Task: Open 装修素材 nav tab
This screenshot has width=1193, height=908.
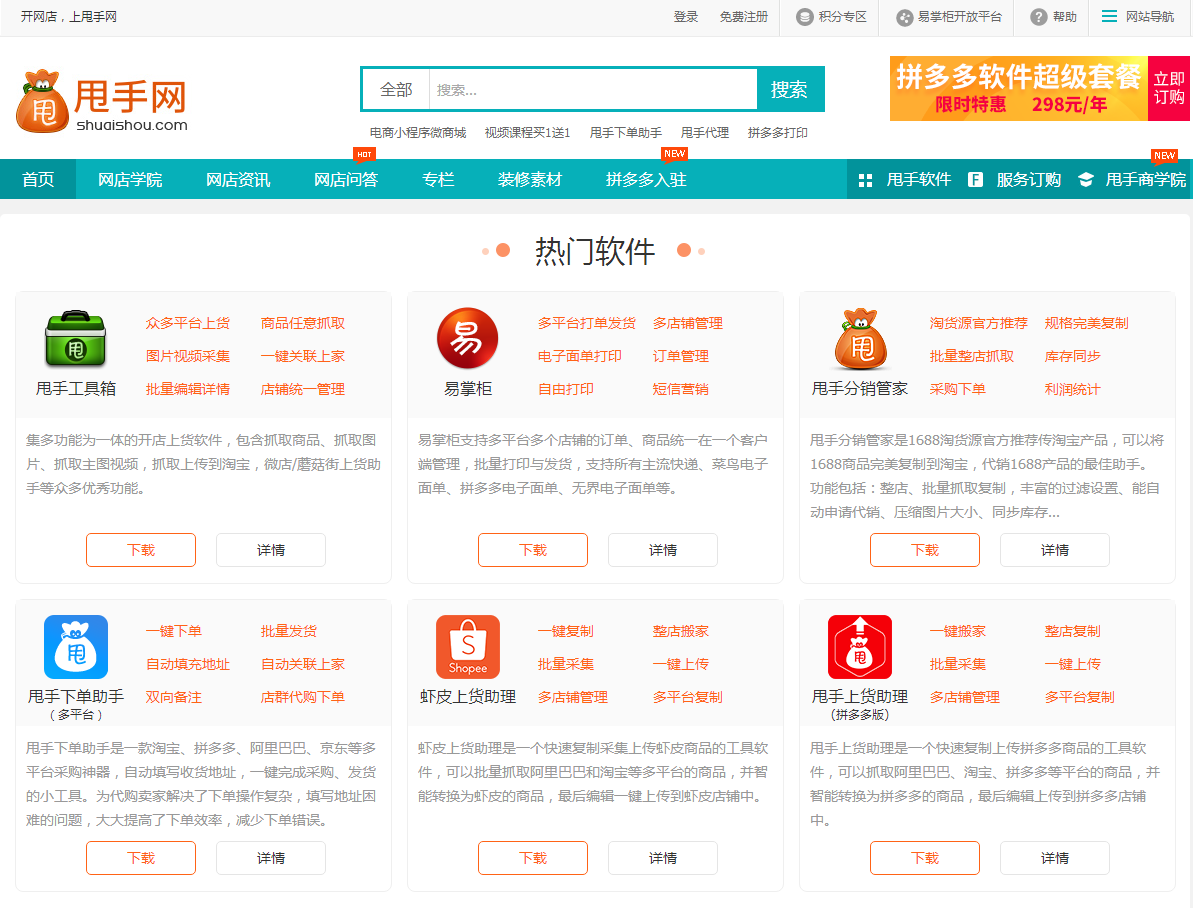Action: pos(530,180)
